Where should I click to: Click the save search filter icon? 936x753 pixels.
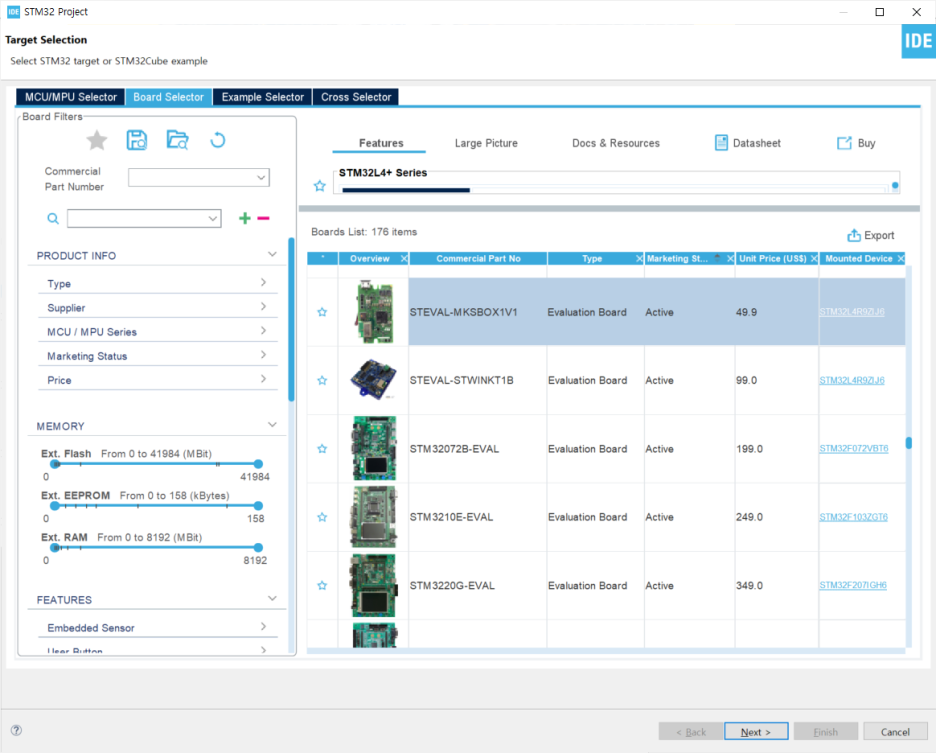[137, 140]
